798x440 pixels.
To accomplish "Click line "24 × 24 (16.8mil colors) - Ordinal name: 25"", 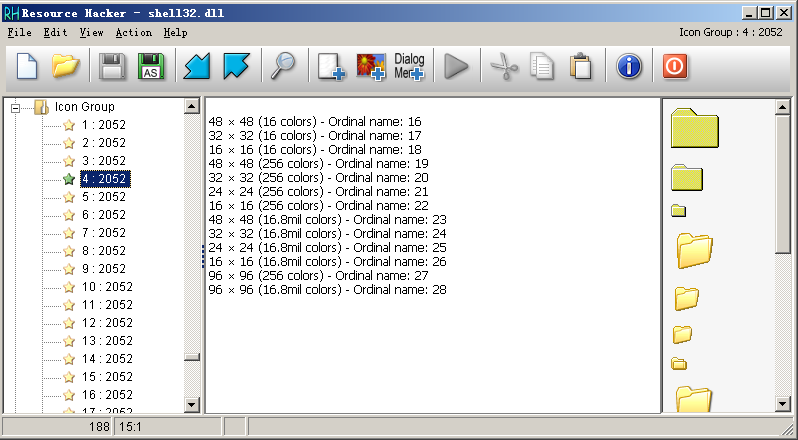I will pyautogui.click(x=327, y=248).
